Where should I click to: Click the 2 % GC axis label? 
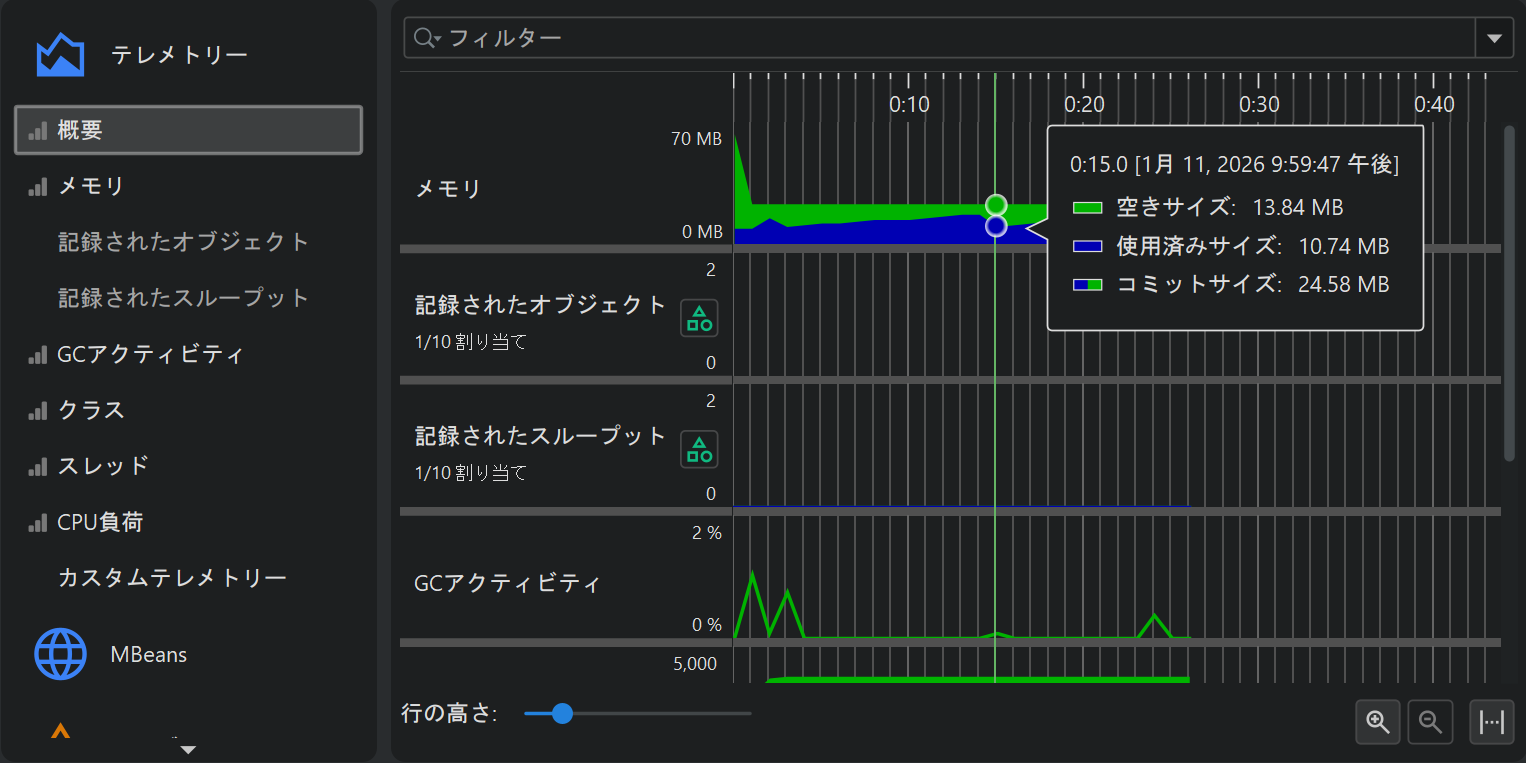(x=707, y=533)
